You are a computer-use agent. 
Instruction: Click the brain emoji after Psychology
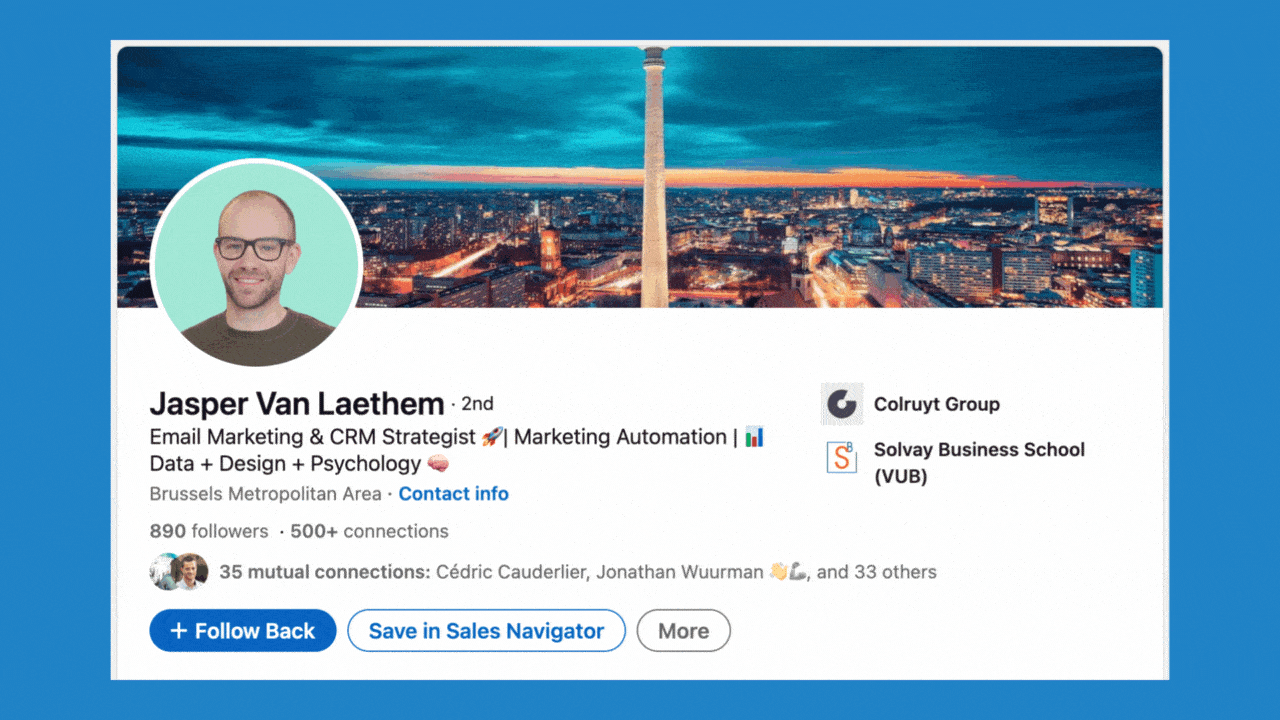tap(438, 464)
